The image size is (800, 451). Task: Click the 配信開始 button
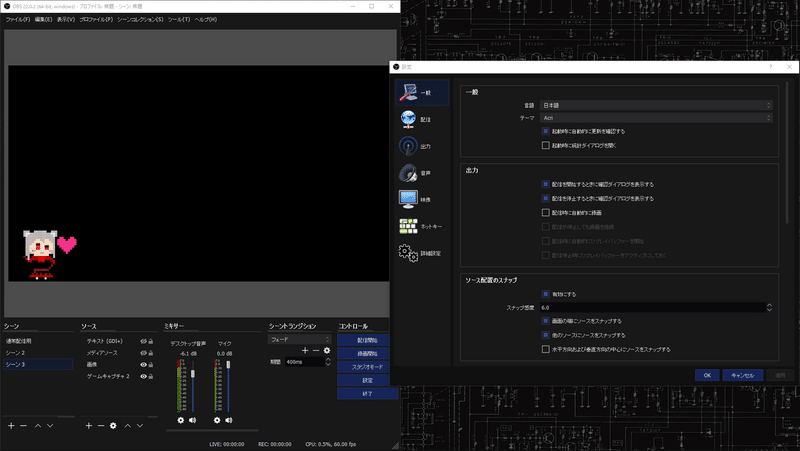pyautogui.click(x=367, y=340)
